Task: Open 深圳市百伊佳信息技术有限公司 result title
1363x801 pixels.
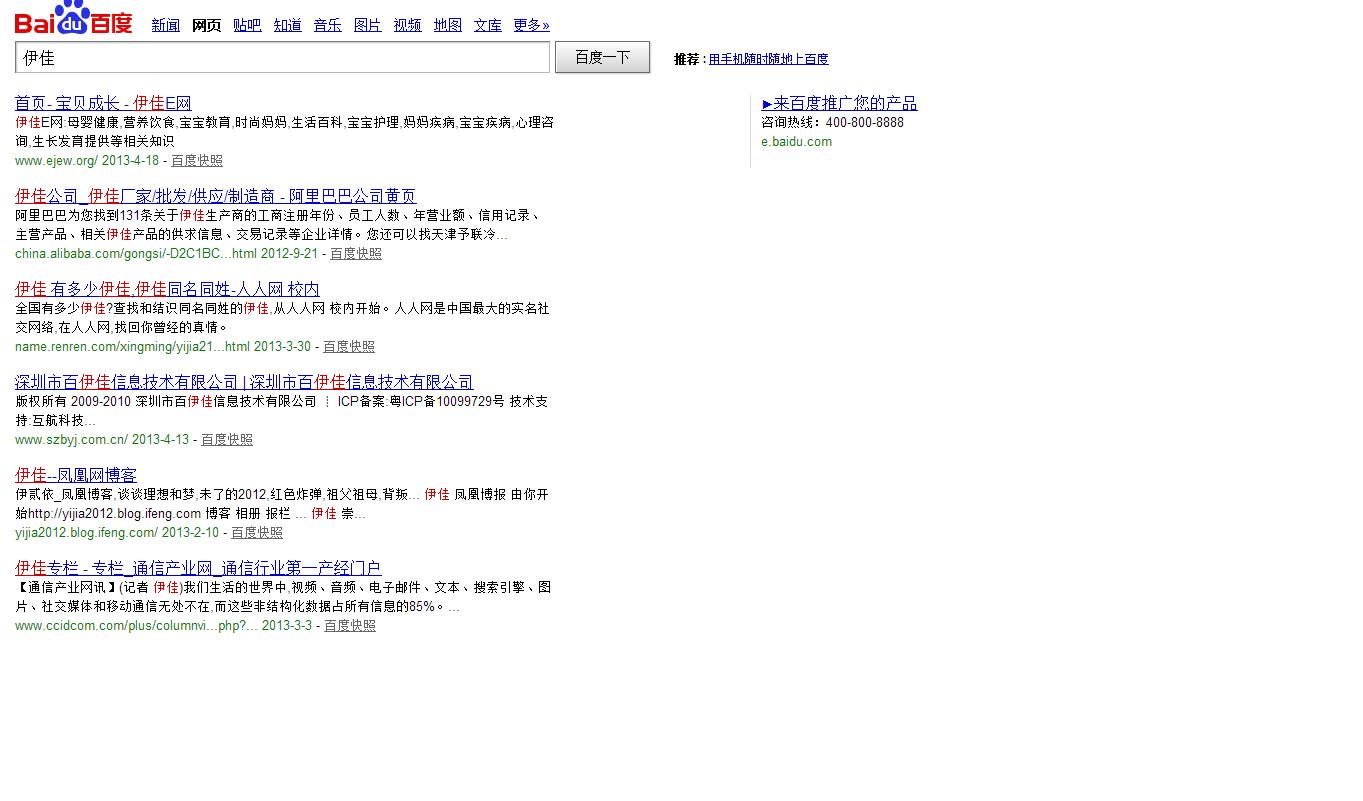Action: [244, 382]
